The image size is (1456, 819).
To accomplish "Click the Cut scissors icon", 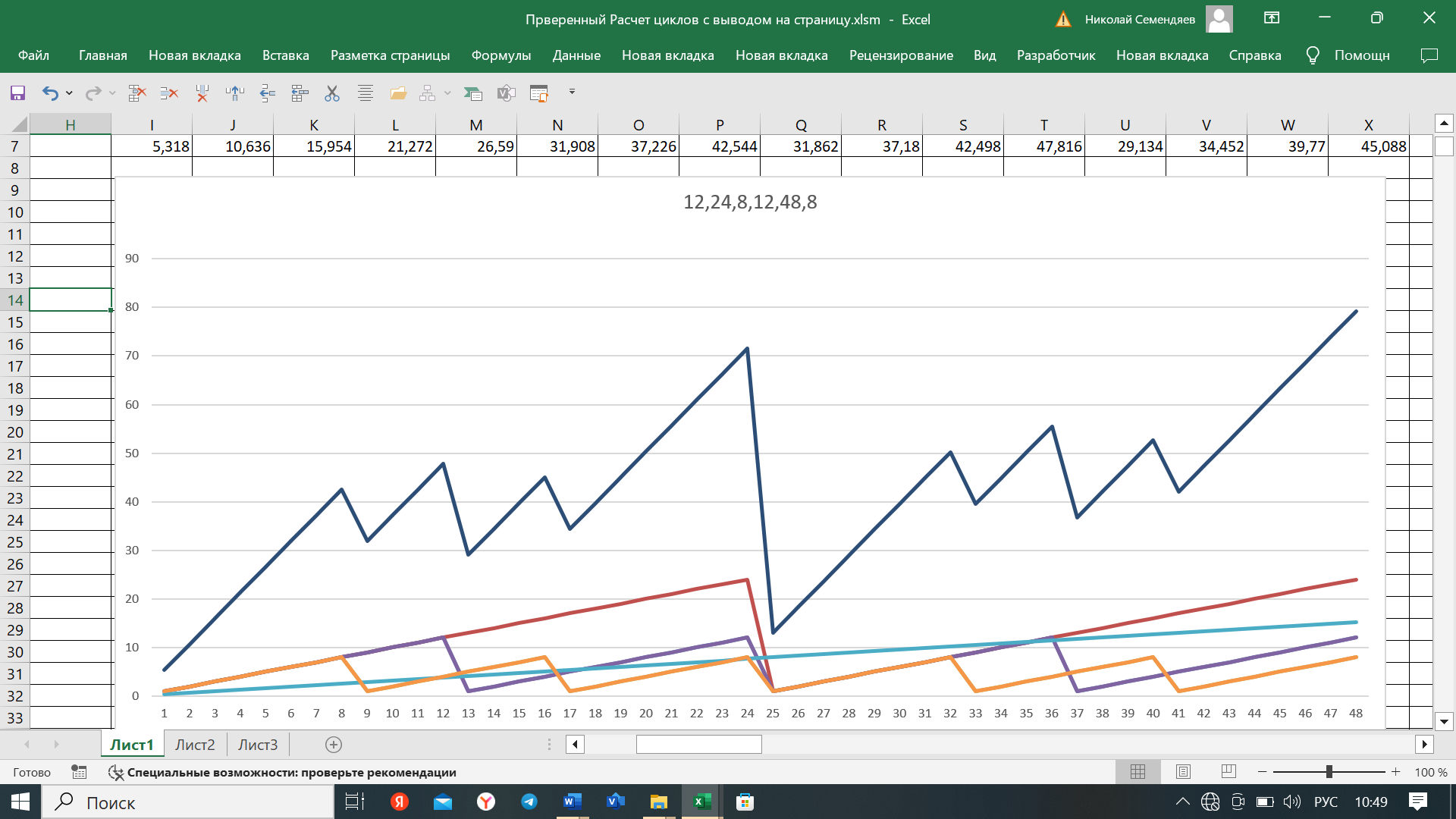I will (x=332, y=93).
